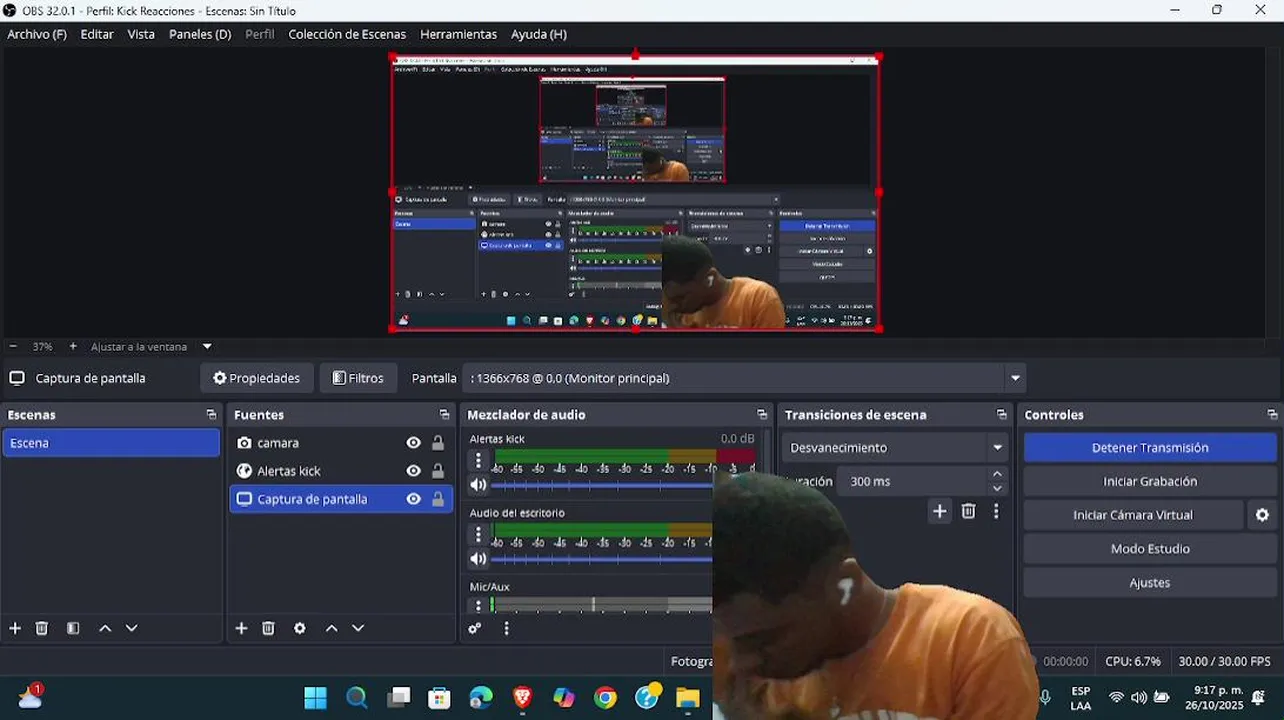Adjust Audio del escritorio volume slider
The width and height of the screenshot is (1284, 720).
[603, 559]
